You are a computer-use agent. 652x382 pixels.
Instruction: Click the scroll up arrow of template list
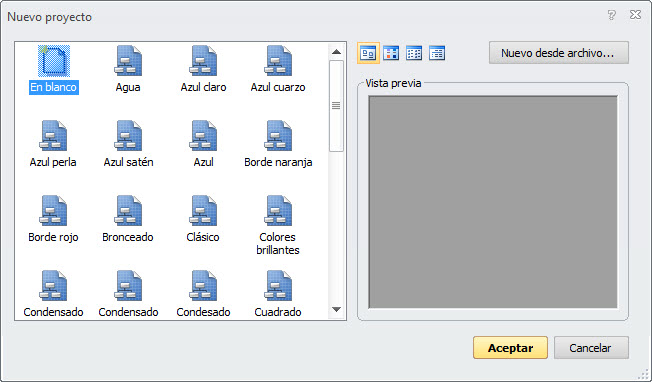click(x=336, y=52)
